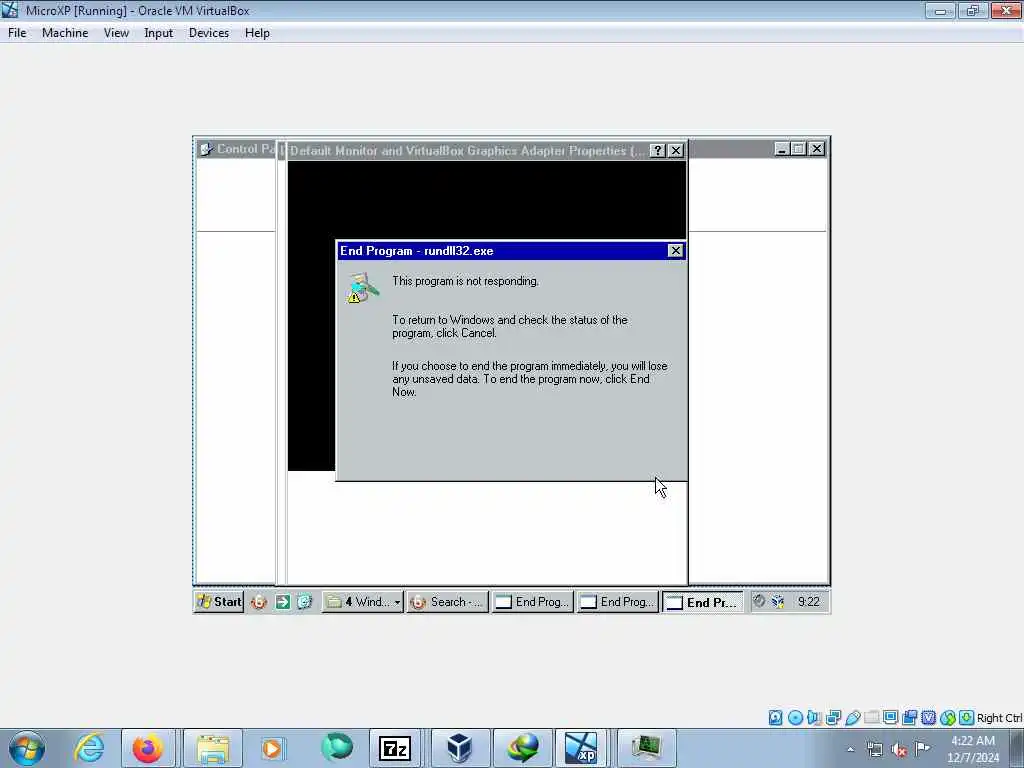Image resolution: width=1024 pixels, height=768 pixels.
Task: Open the View menu
Action: [116, 33]
